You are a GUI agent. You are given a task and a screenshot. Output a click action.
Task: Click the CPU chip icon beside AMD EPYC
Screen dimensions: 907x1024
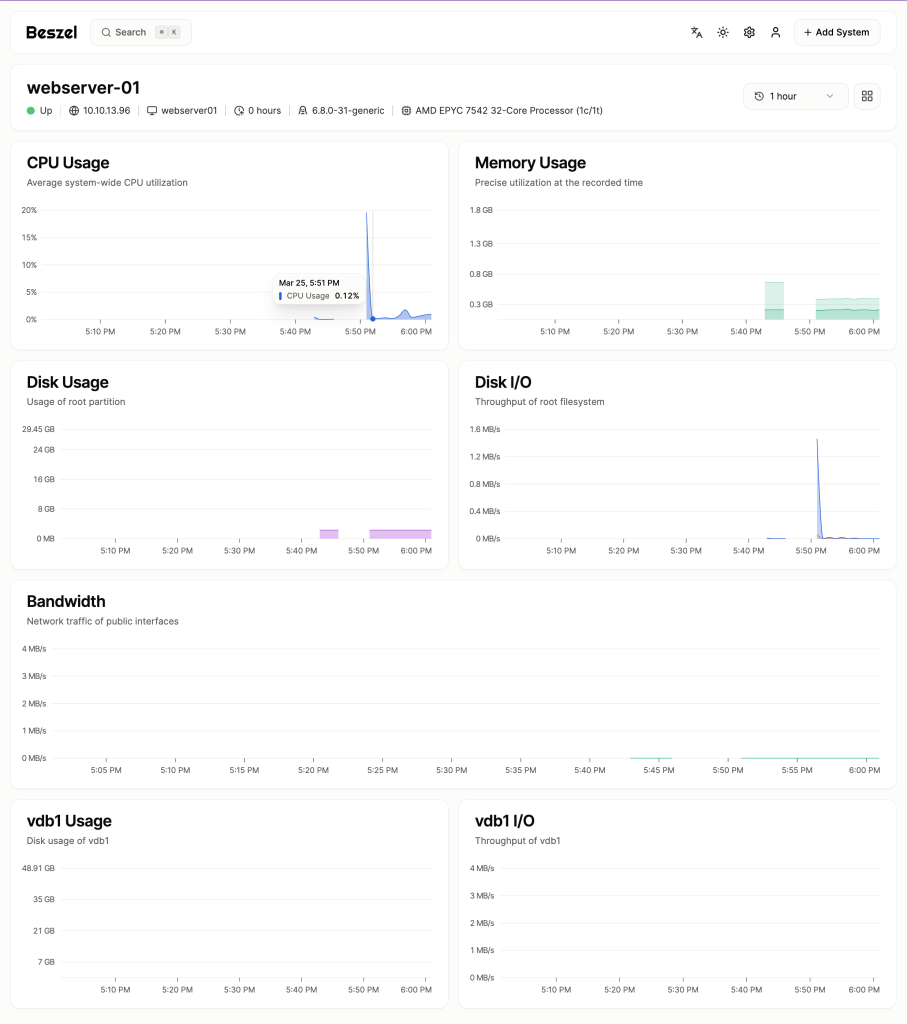click(406, 111)
